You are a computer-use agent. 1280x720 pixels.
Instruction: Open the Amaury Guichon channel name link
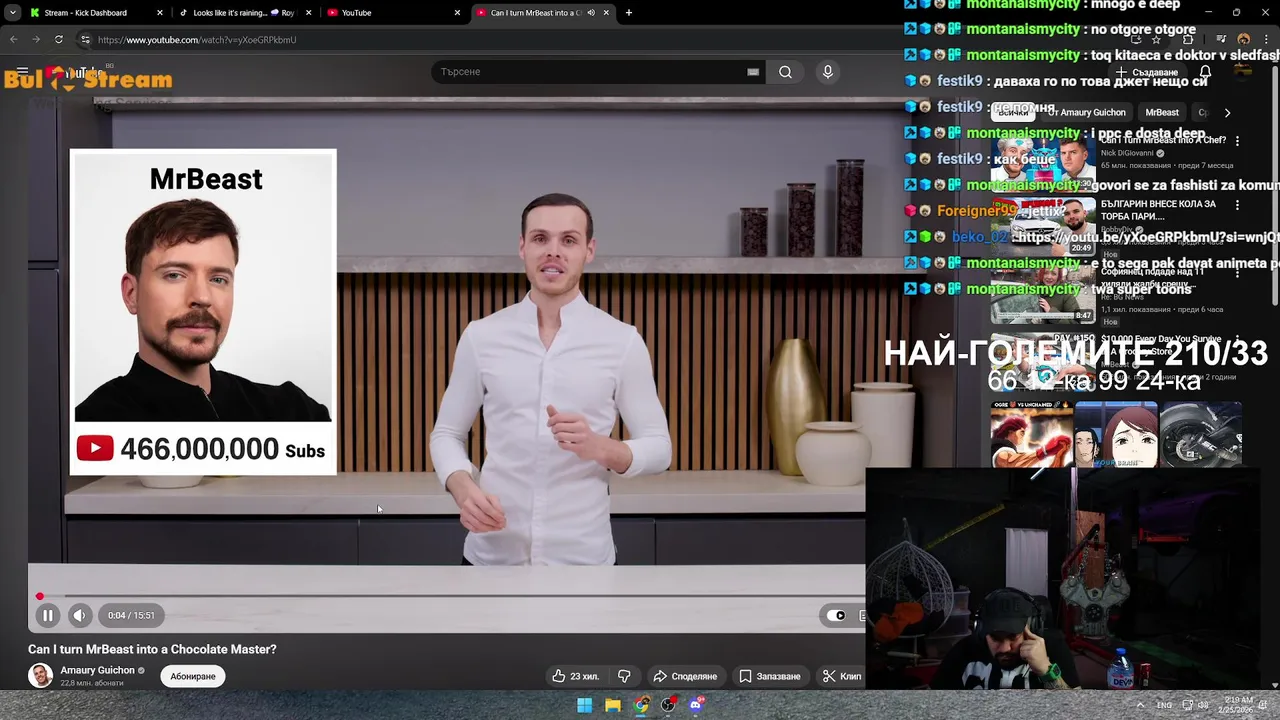pyautogui.click(x=97, y=670)
